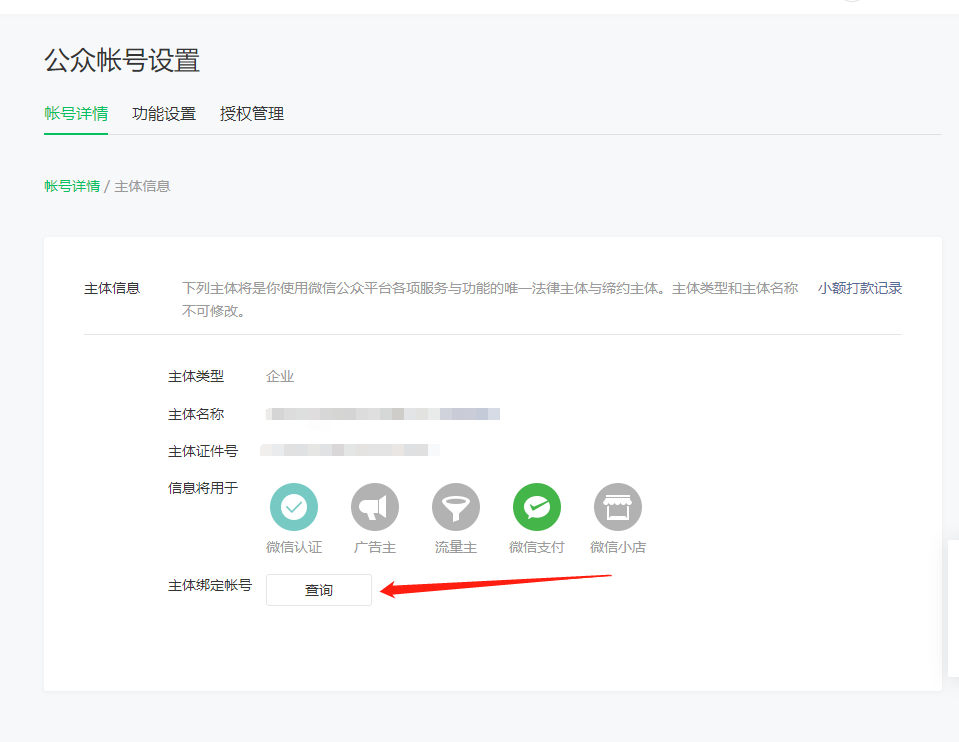Open the 帐号详情 tab
This screenshot has height=742, width=959.
coord(76,114)
